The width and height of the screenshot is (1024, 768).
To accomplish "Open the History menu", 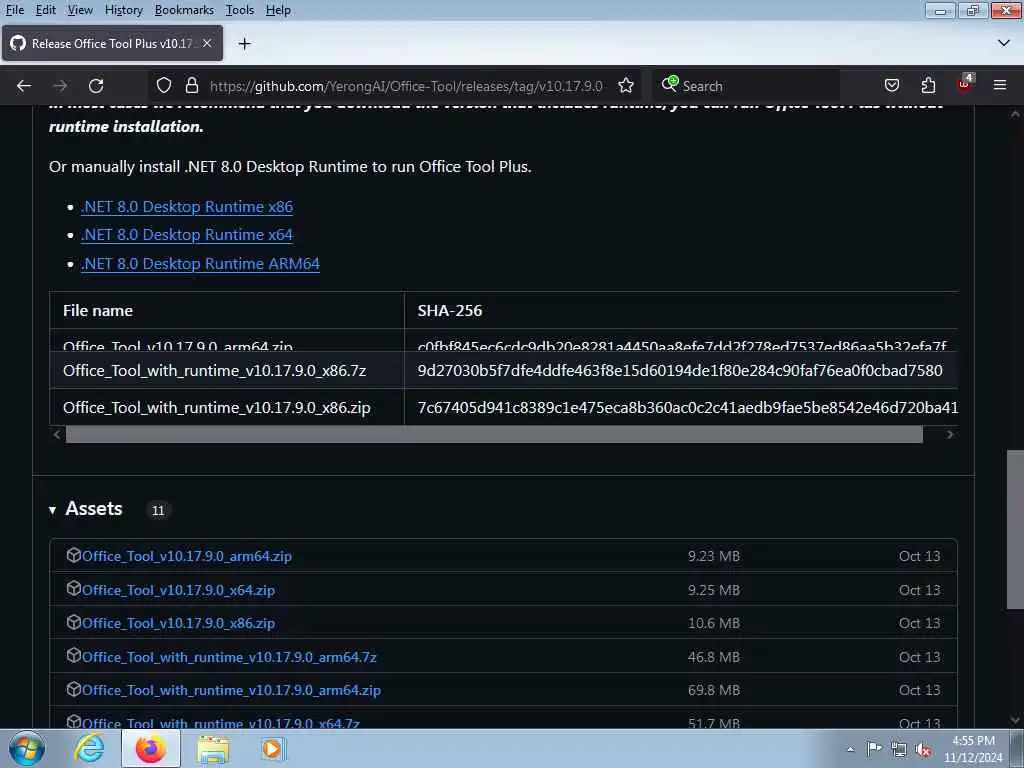I will click(x=123, y=10).
